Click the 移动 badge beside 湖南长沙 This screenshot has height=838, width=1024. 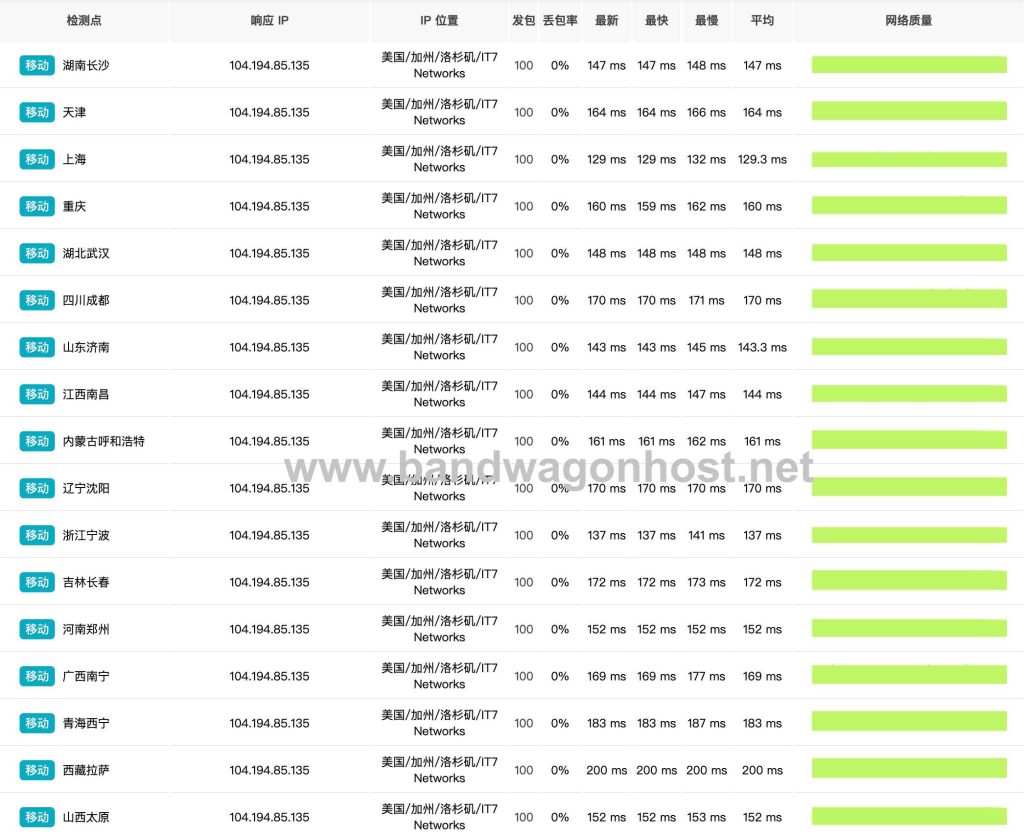37,65
